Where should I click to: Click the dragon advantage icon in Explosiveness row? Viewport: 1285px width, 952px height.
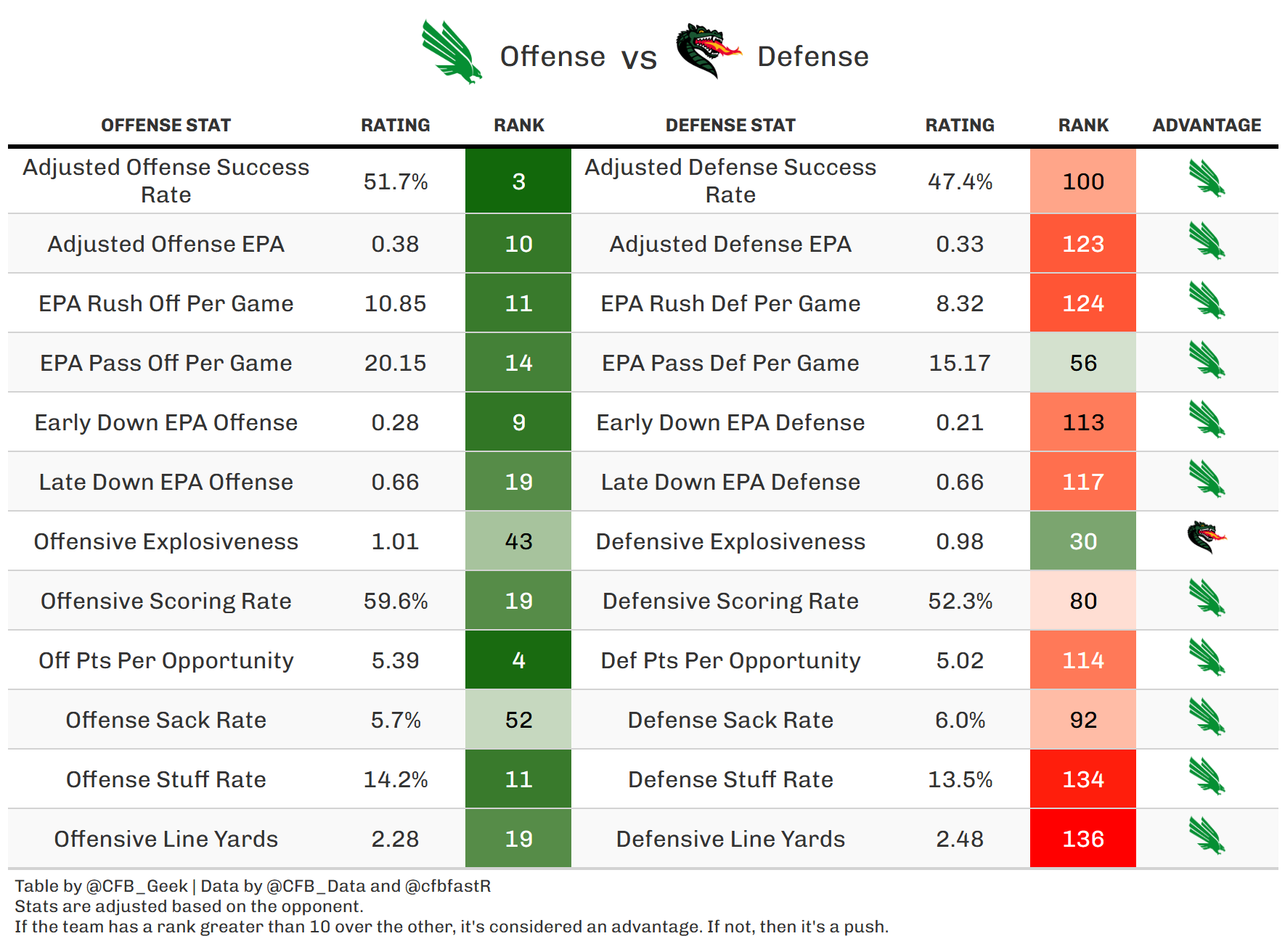1207,538
